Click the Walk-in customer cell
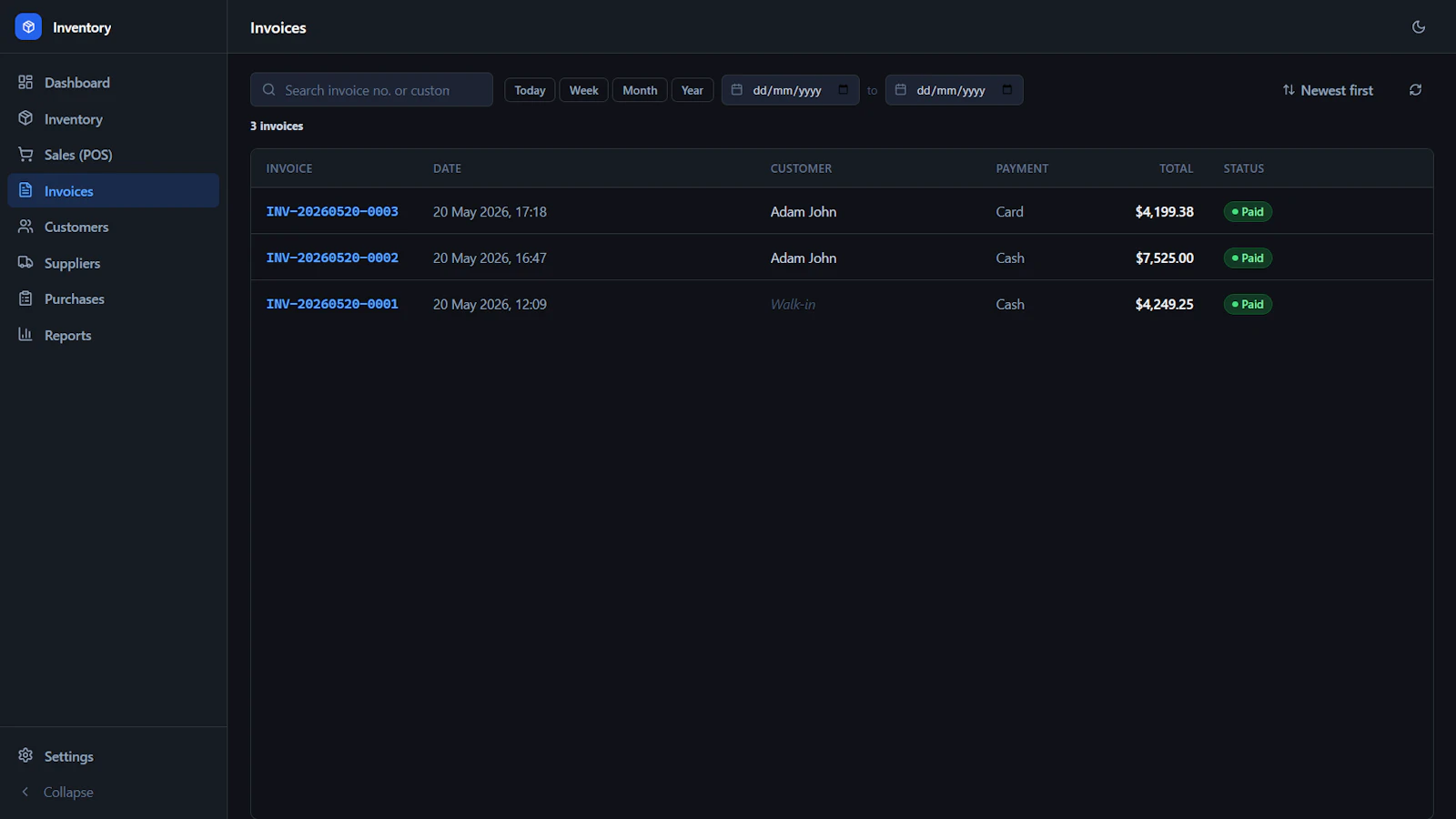1456x819 pixels. (x=793, y=304)
